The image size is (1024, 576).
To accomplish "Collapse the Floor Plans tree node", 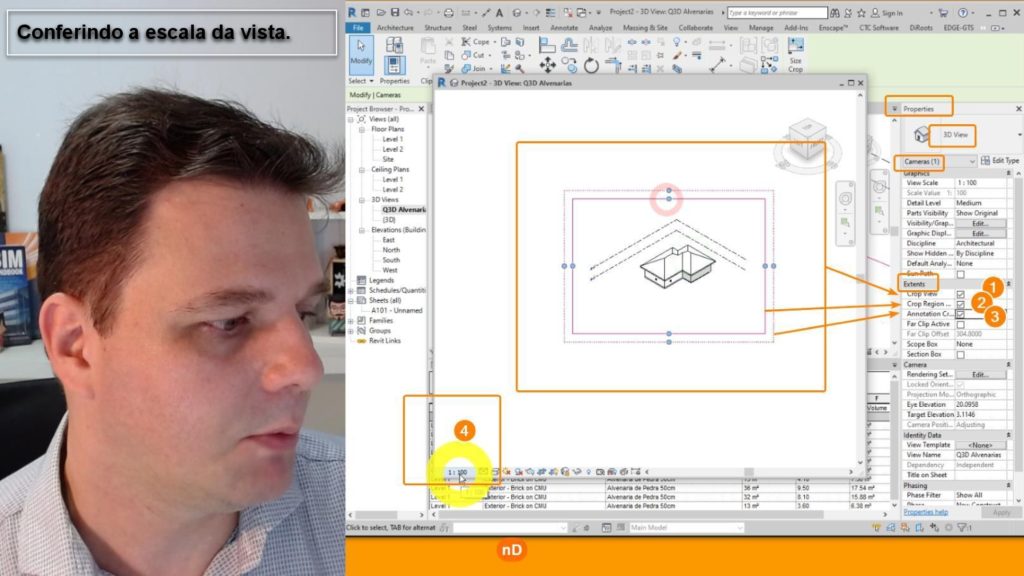I will pos(363,129).
